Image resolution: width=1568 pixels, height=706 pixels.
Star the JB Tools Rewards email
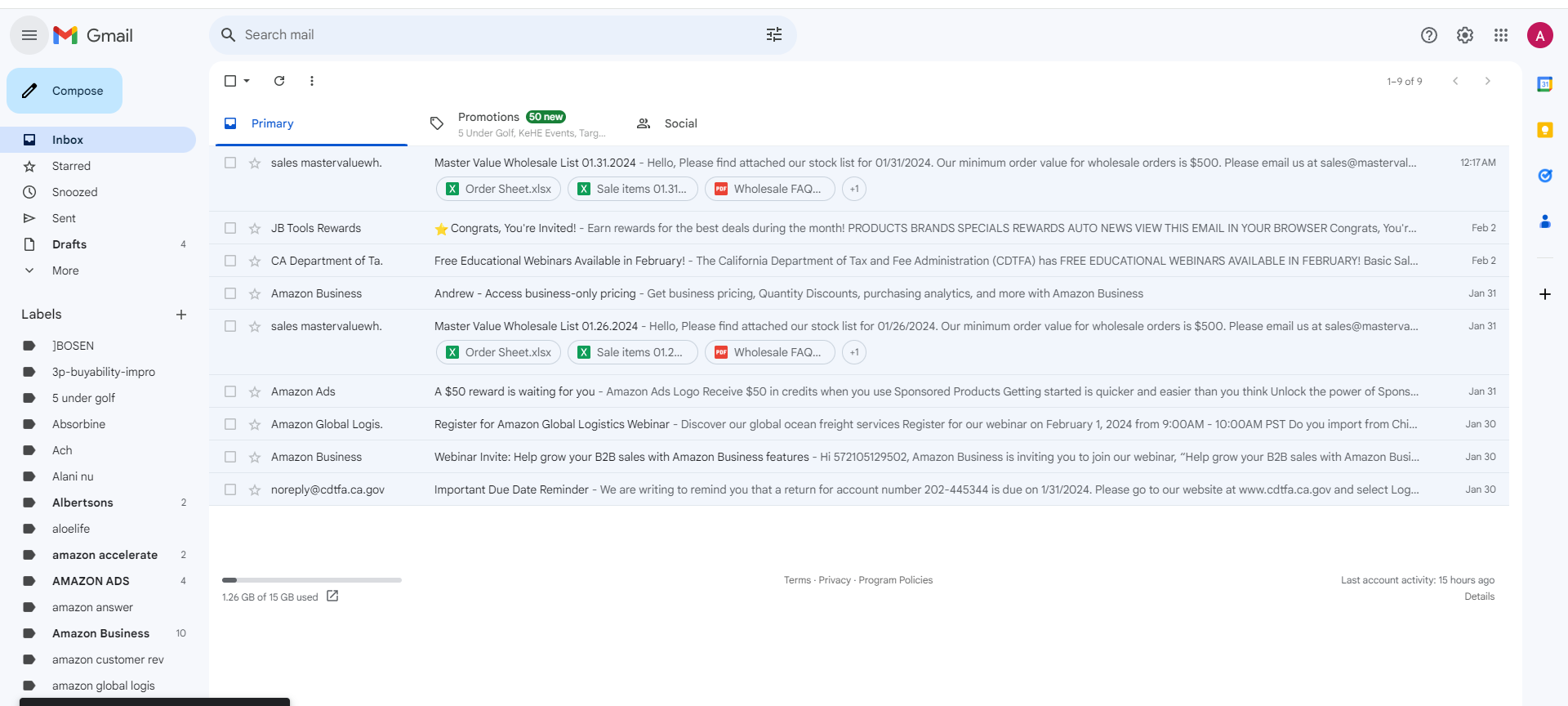255,229
